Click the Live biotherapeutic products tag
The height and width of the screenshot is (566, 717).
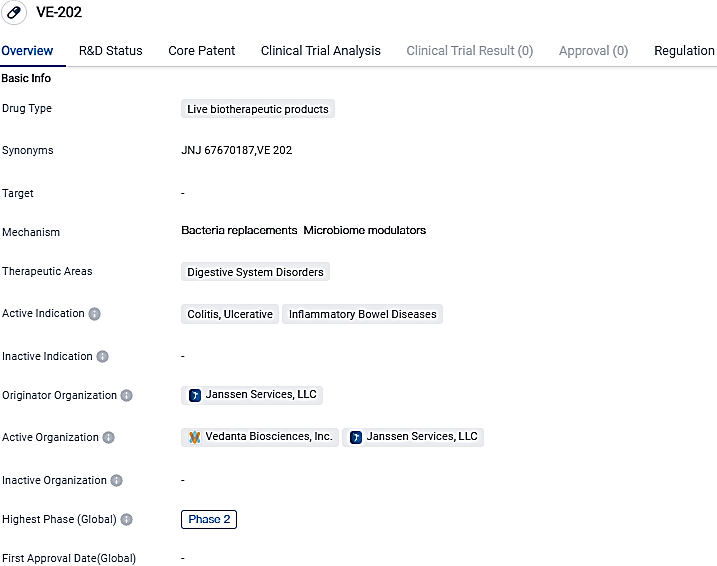(258, 109)
